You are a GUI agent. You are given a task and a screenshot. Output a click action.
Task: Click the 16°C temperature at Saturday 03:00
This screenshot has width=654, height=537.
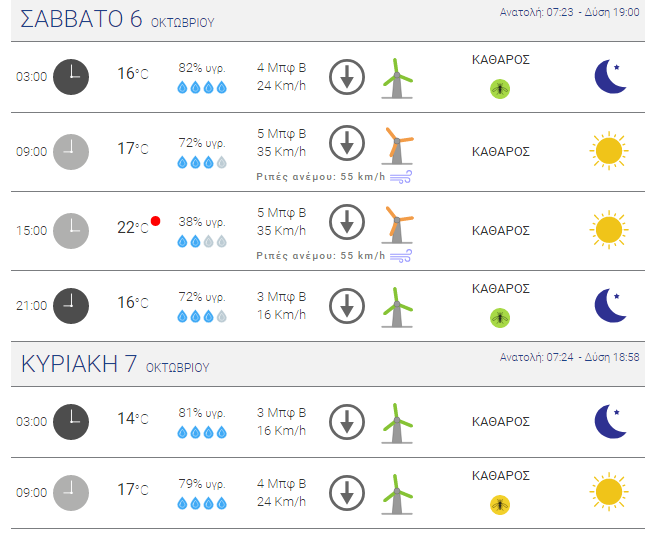coord(133,74)
